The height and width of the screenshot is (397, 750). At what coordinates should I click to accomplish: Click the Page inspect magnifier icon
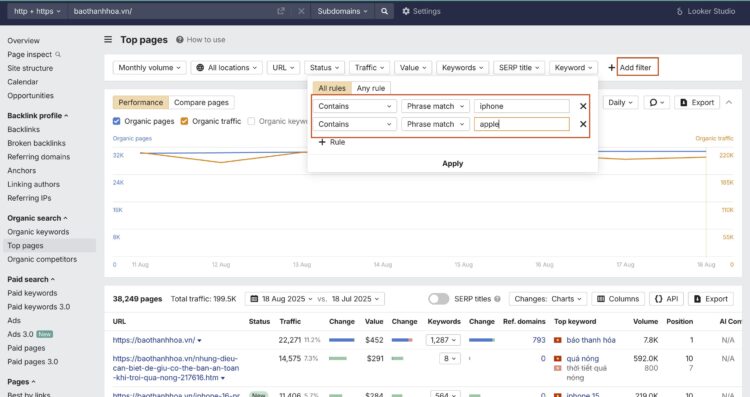pos(58,55)
